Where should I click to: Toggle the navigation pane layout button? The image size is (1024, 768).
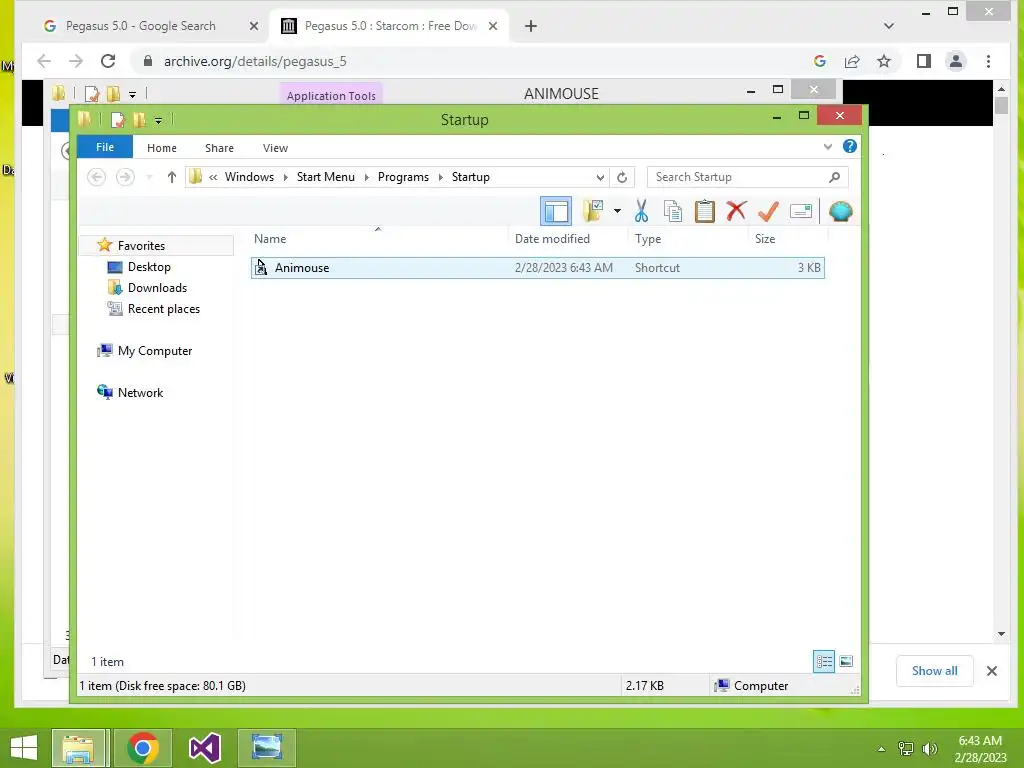[x=556, y=211]
